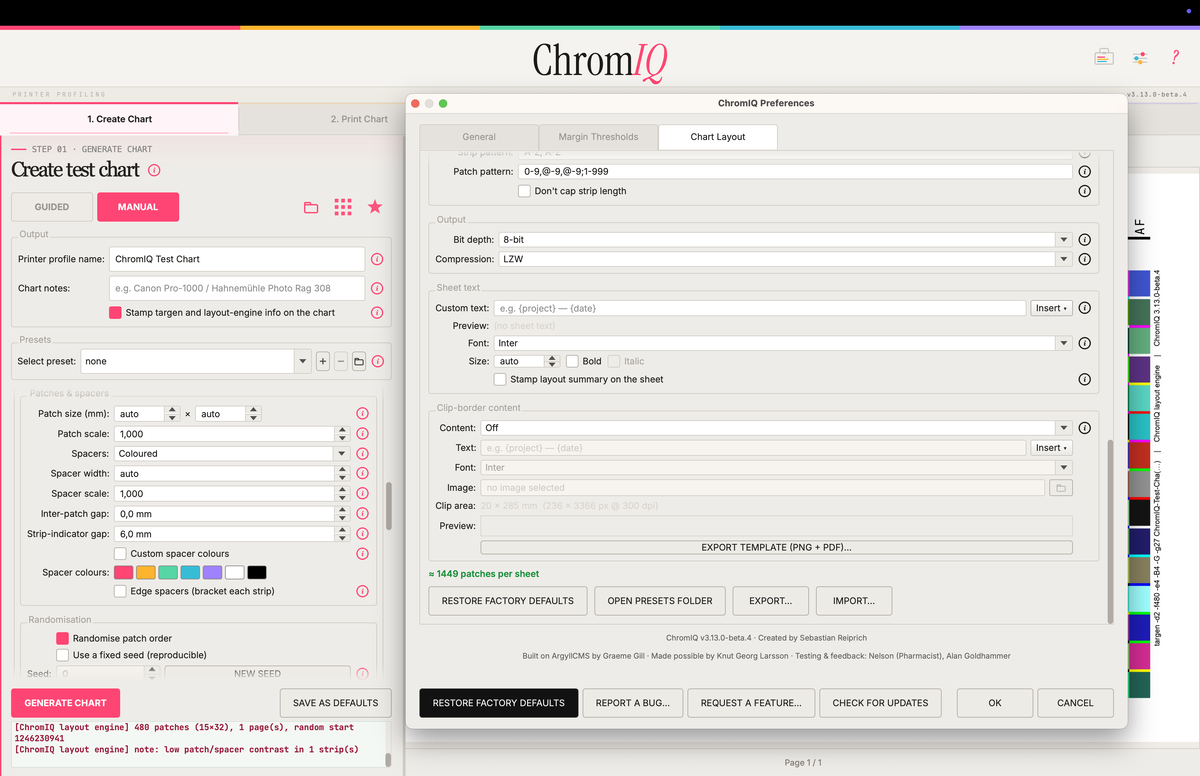Screen dimensions: 1200x776
Task: Click info icon for Spacers row
Action: (x=362, y=454)
